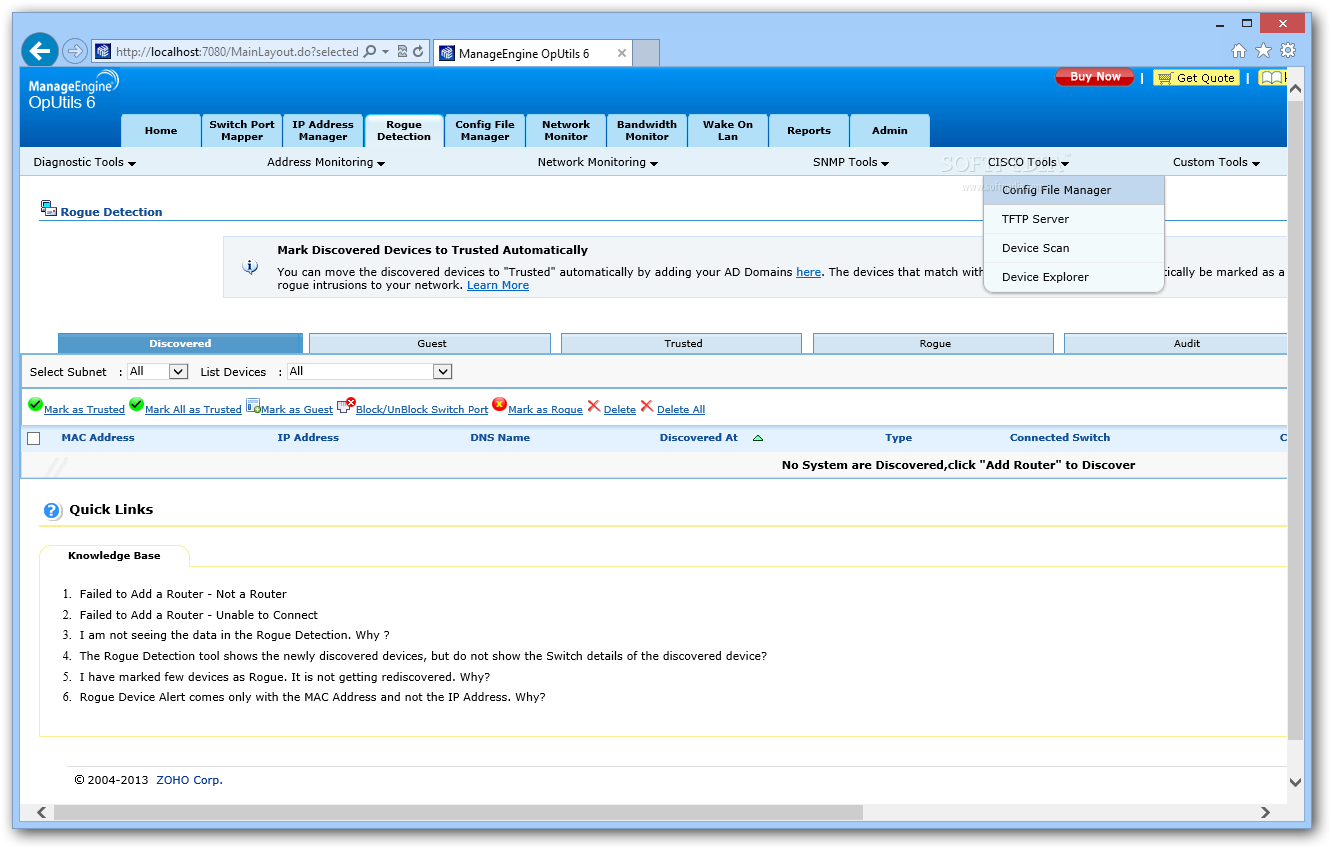Click the browser Back arrow button
1332x849 pixels.
click(40, 50)
